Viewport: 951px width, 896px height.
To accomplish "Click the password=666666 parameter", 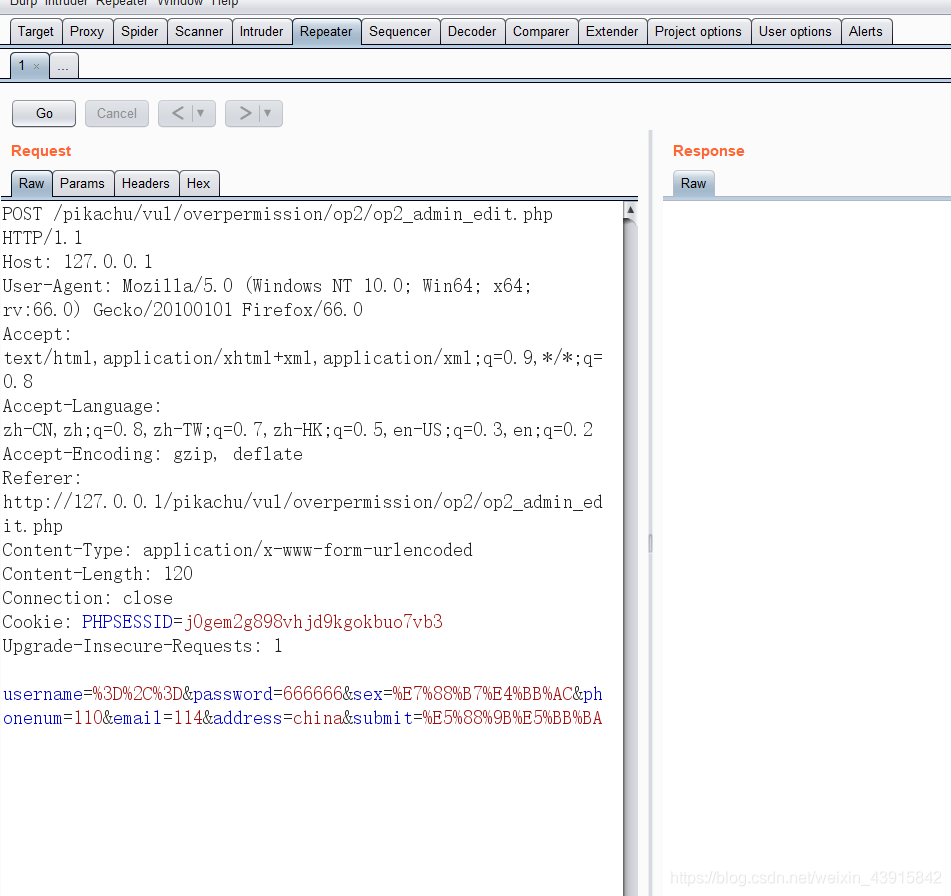I will coord(268,694).
